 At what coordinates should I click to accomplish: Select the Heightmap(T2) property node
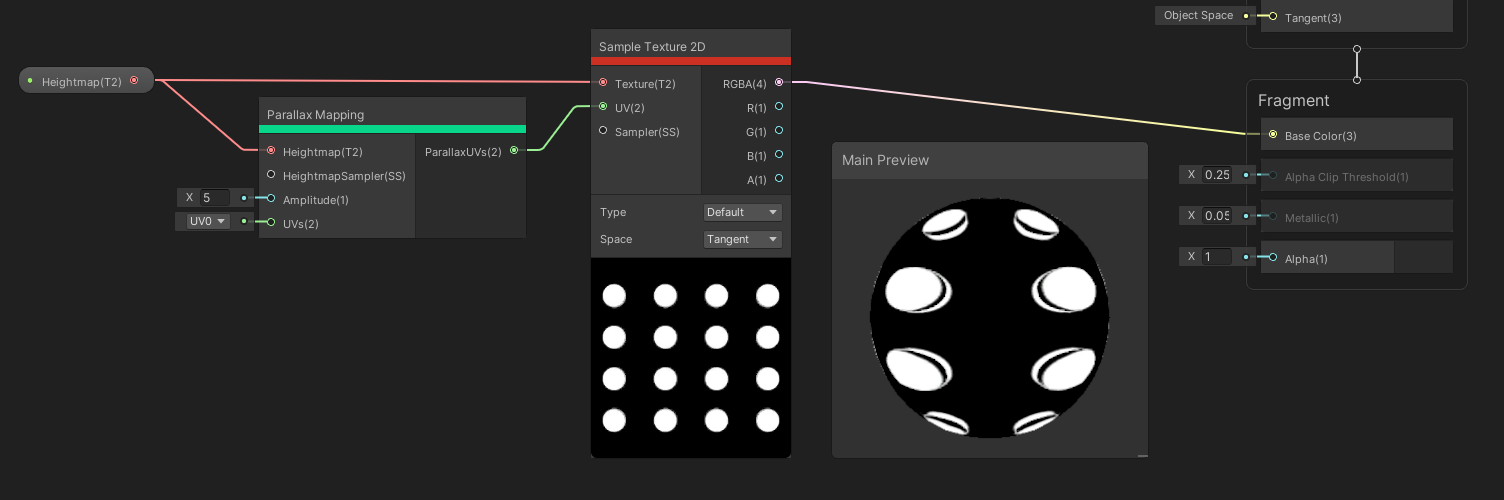[x=86, y=81]
